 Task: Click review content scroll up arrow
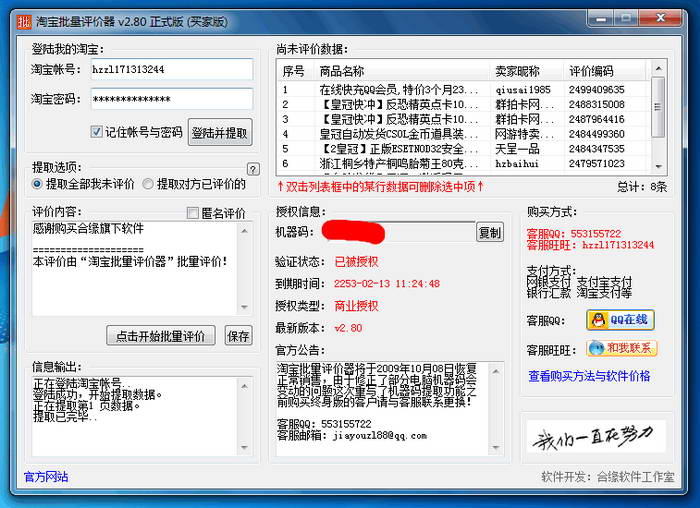244,230
